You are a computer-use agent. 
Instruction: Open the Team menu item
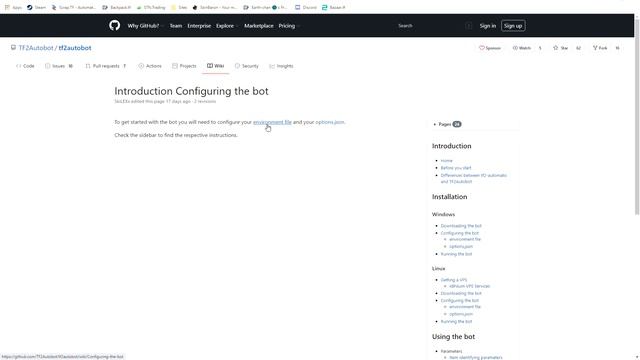[x=176, y=26]
